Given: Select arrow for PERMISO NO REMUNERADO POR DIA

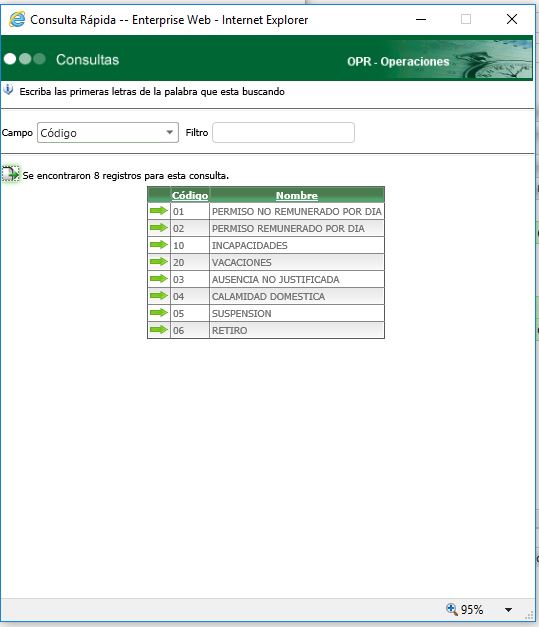Looking at the screenshot, I should [159, 211].
